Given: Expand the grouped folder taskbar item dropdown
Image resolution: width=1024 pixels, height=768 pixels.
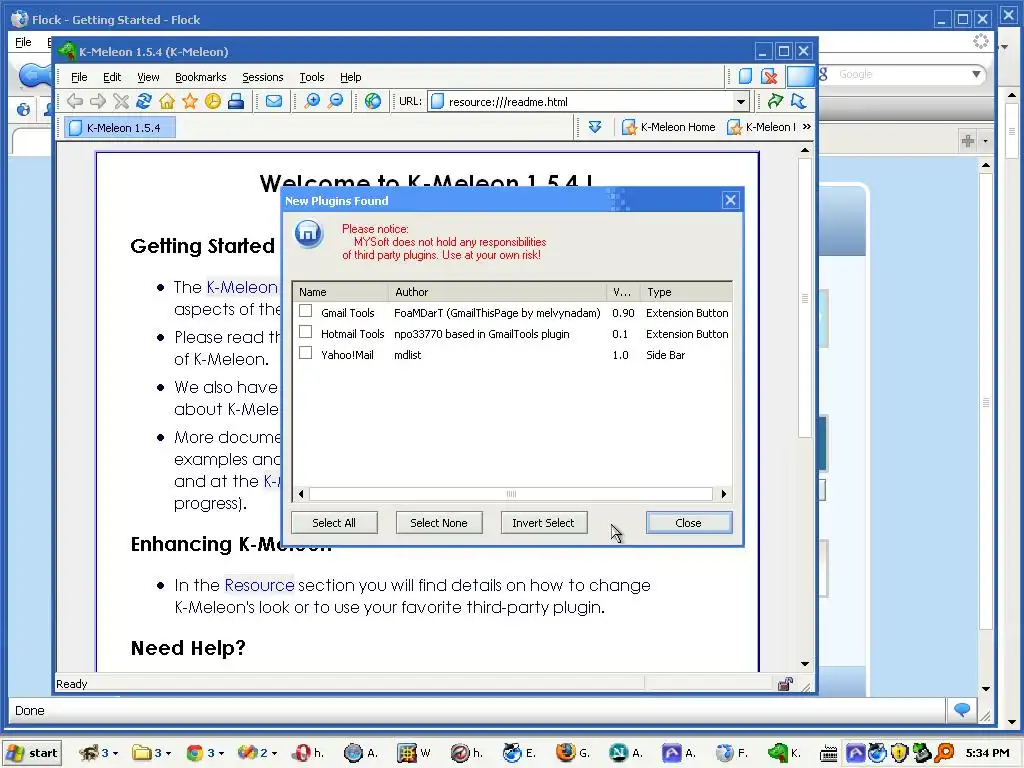Looking at the screenshot, I should tap(168, 754).
